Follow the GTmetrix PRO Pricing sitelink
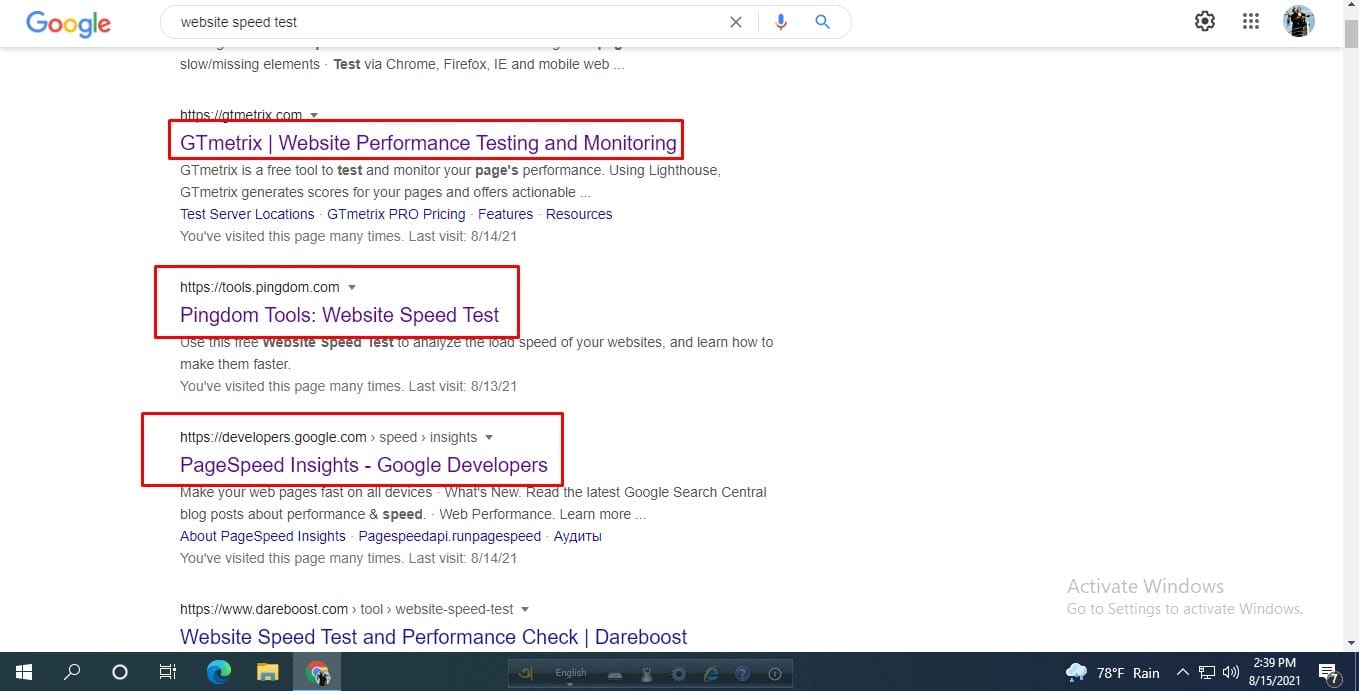The image size is (1359, 691). click(x=396, y=214)
